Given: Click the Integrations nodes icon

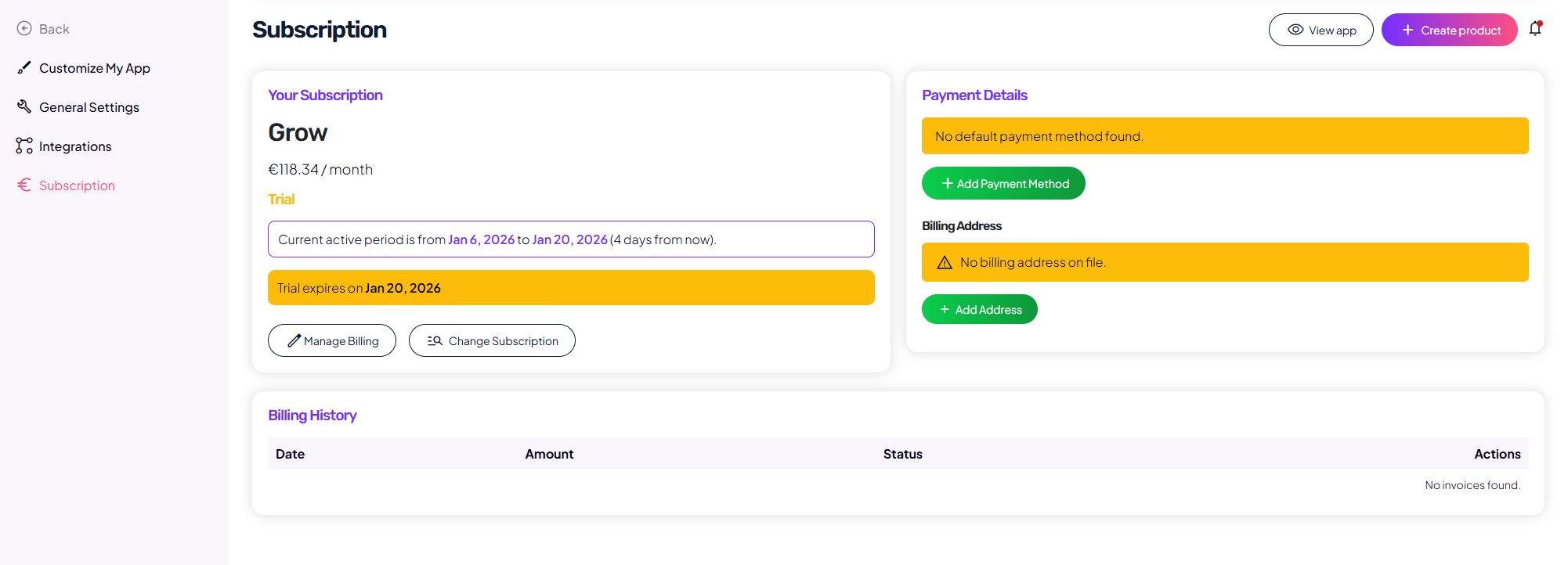Looking at the screenshot, I should (24, 146).
